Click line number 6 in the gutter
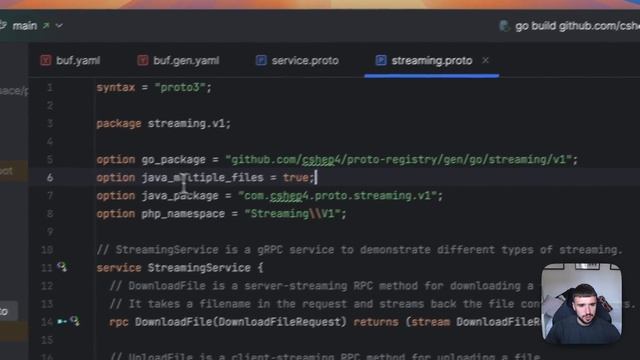Screen dimensions: 640x360 tap(50, 178)
